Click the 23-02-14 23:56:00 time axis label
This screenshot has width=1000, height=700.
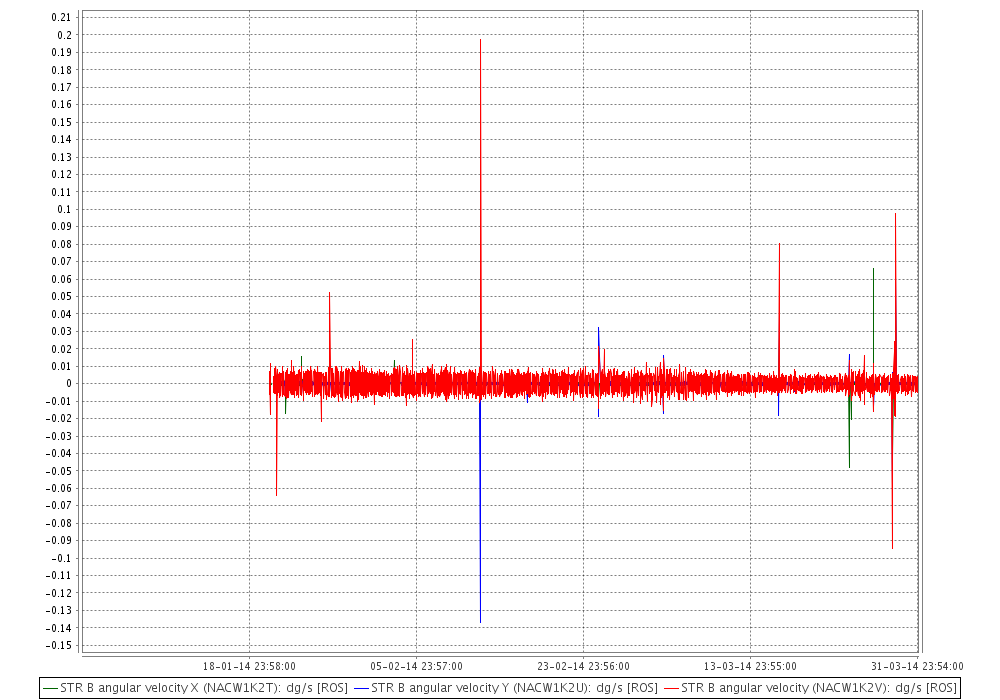click(x=584, y=666)
